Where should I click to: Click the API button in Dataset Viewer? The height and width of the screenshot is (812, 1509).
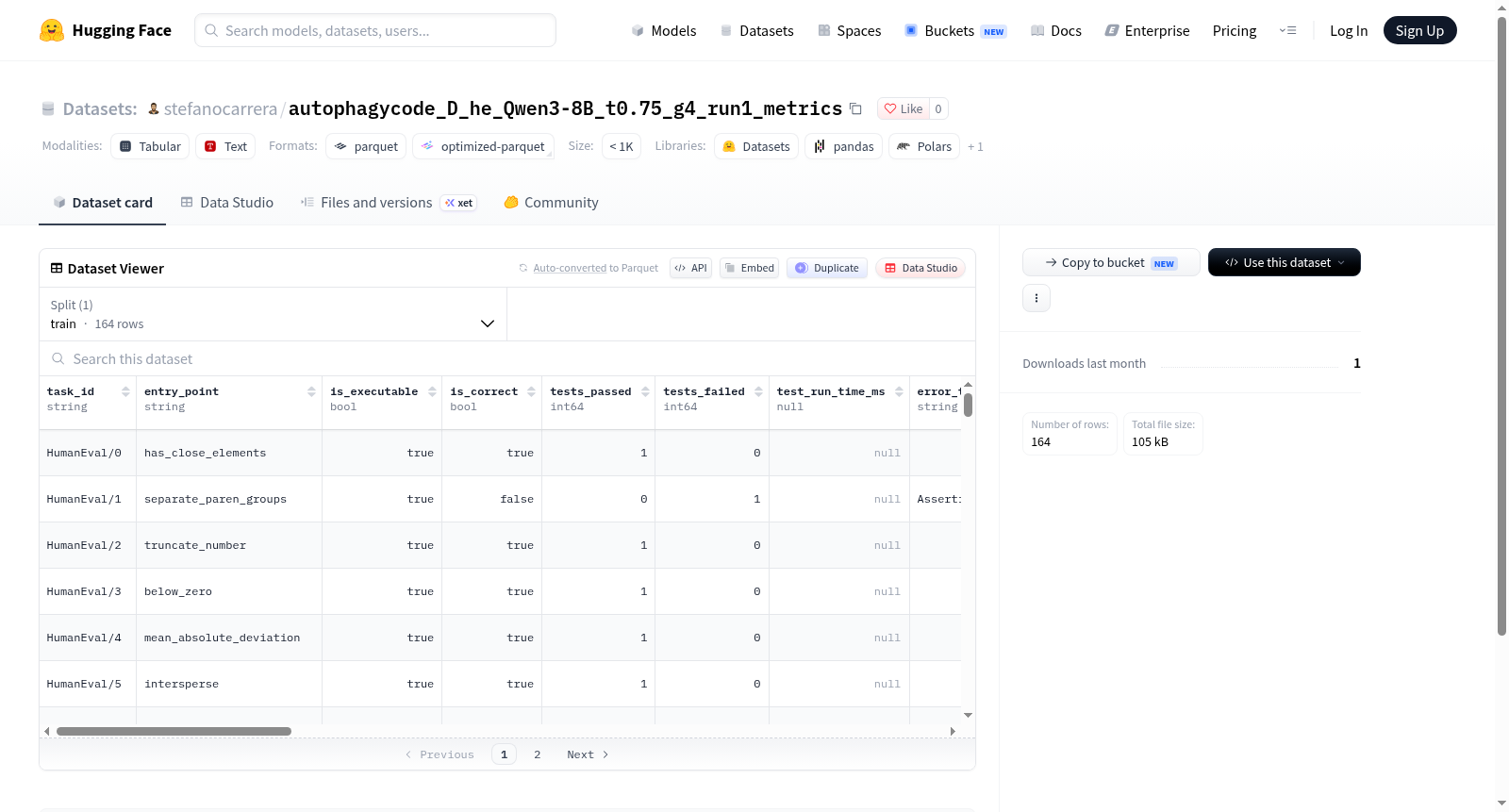pyautogui.click(x=690, y=268)
